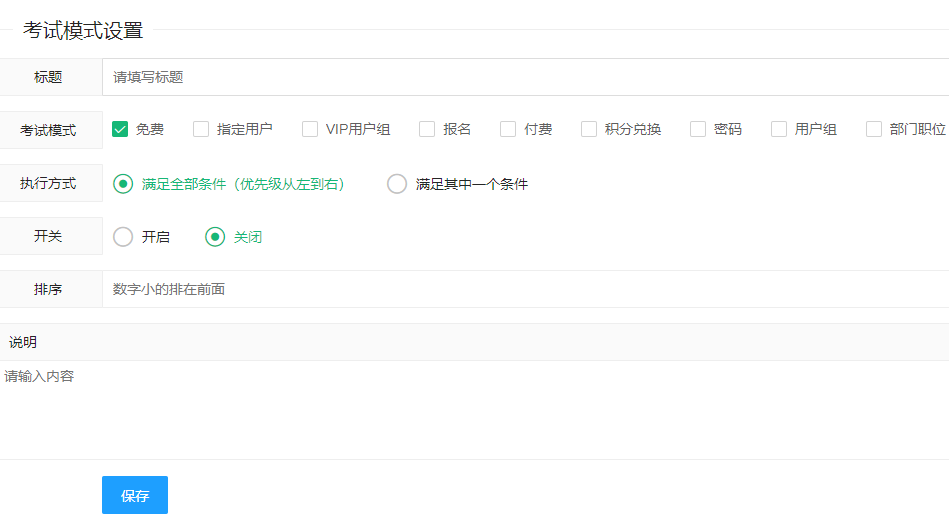
Task: Select 满足全部条件 radio option
Action: click(123, 184)
